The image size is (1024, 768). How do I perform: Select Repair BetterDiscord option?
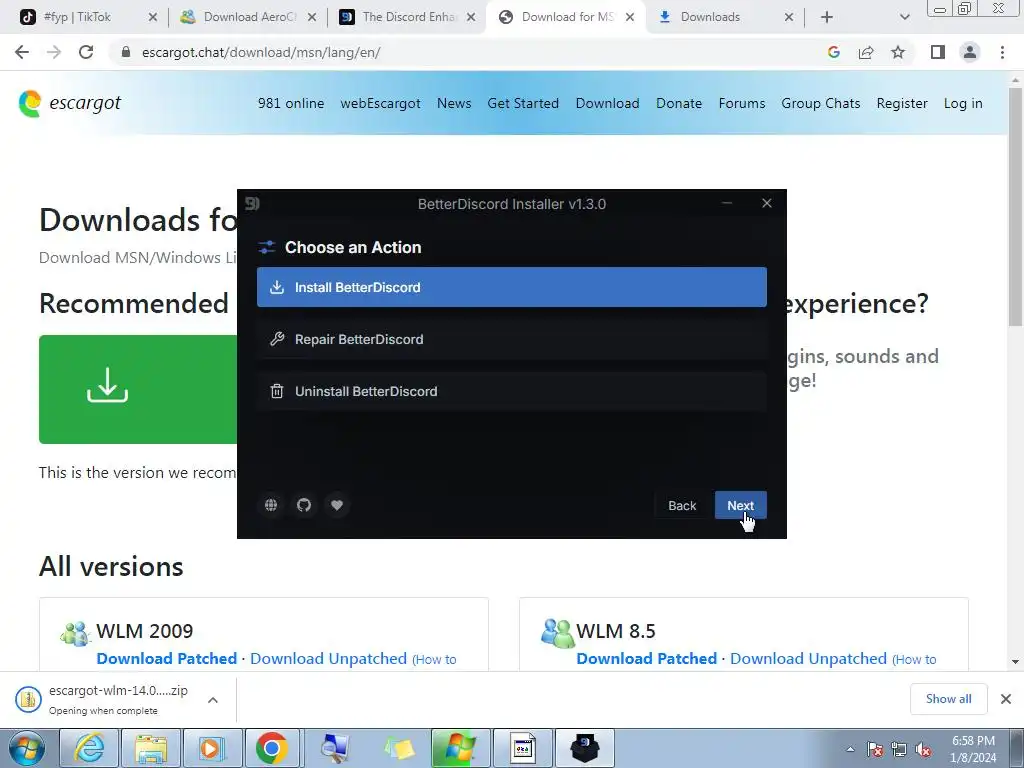(511, 340)
